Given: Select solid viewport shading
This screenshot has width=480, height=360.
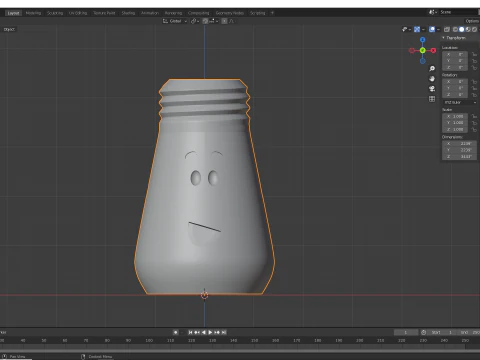Looking at the screenshot, I should [x=462, y=29].
